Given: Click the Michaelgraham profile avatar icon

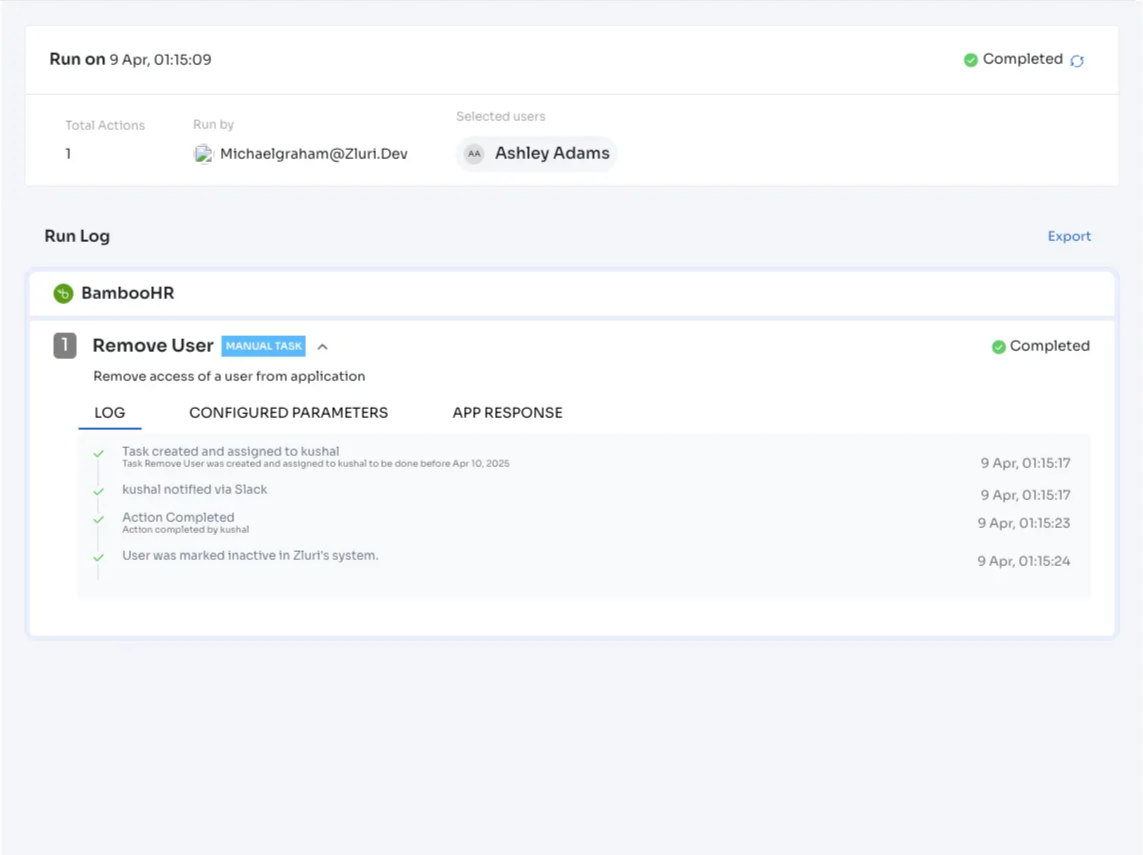Looking at the screenshot, I should point(203,154).
